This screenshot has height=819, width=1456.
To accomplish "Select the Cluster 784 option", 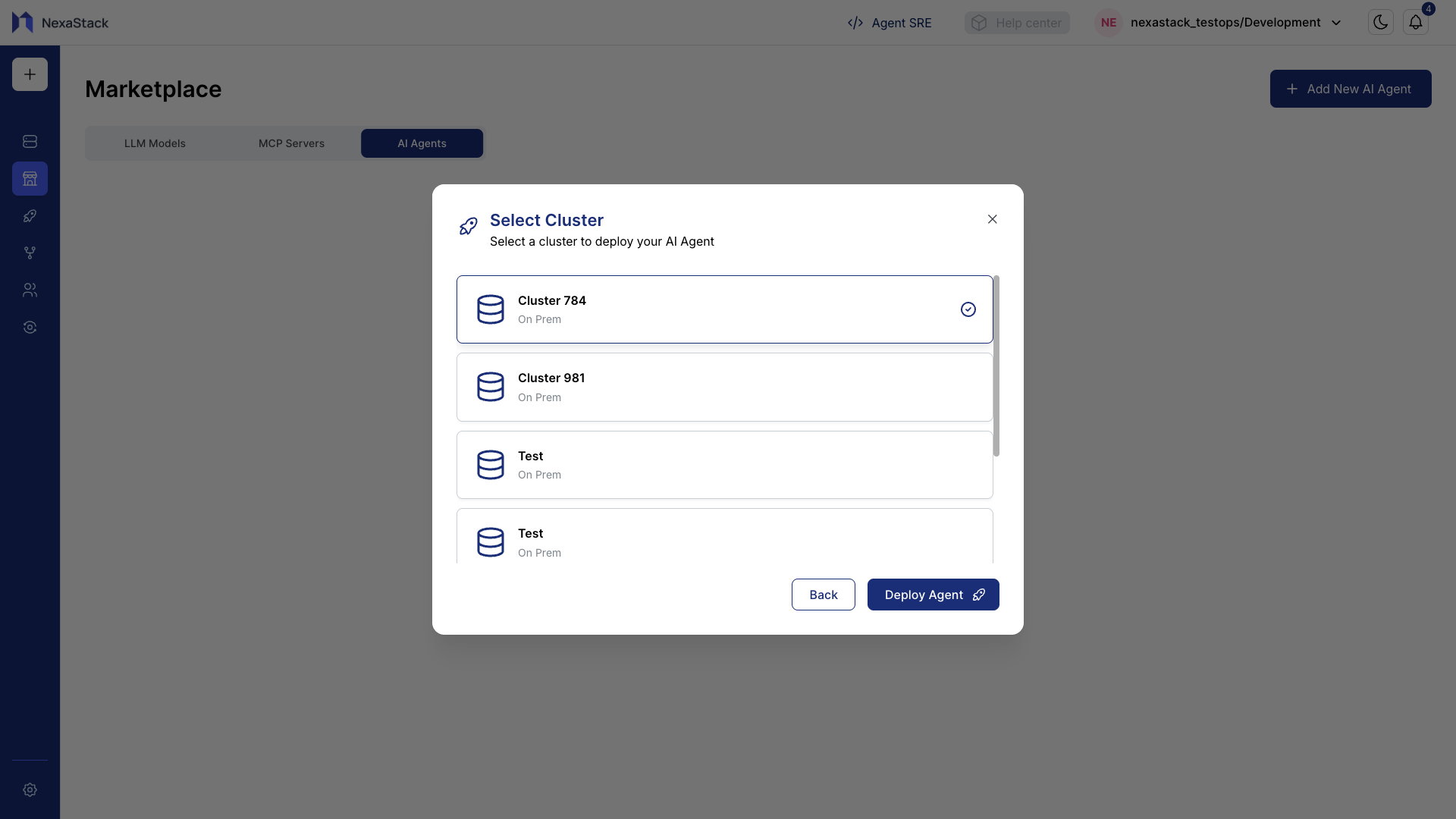I will pos(724,309).
